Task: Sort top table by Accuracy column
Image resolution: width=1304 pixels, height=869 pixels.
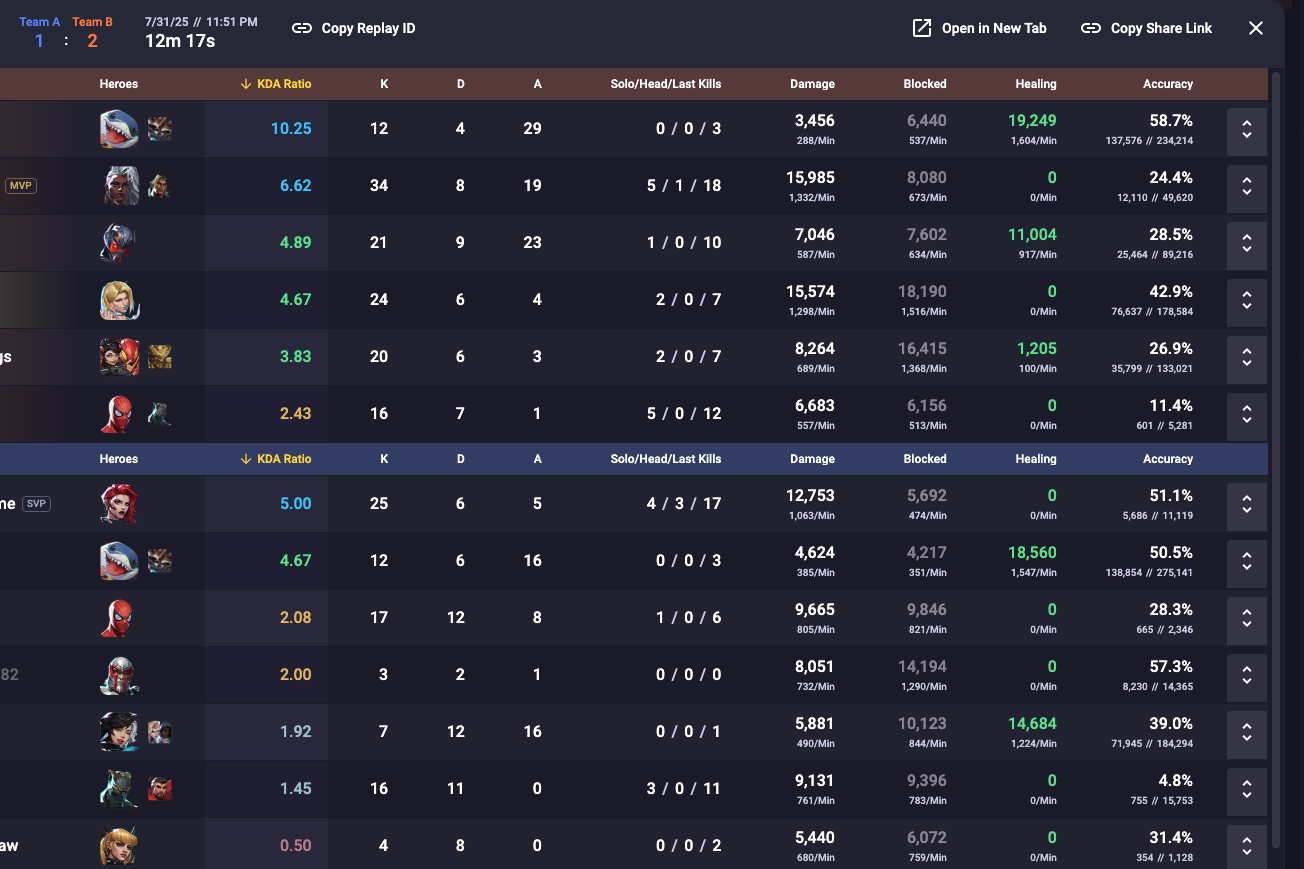Action: (x=1168, y=84)
